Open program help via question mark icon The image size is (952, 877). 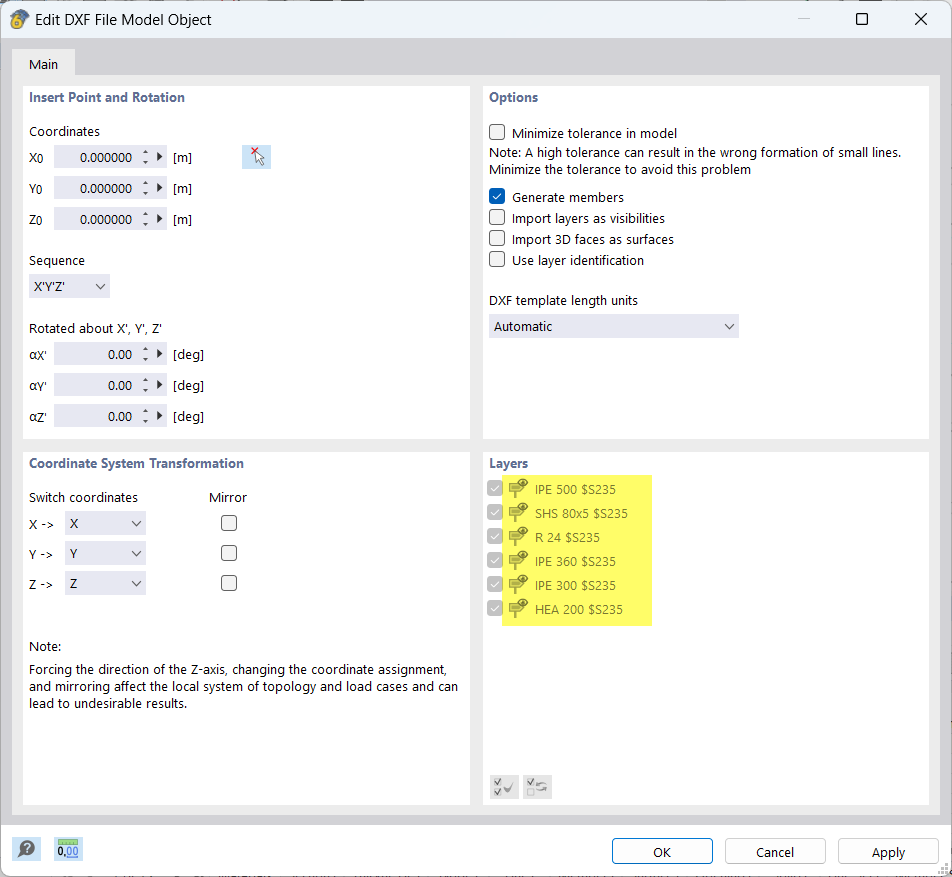coord(26,848)
